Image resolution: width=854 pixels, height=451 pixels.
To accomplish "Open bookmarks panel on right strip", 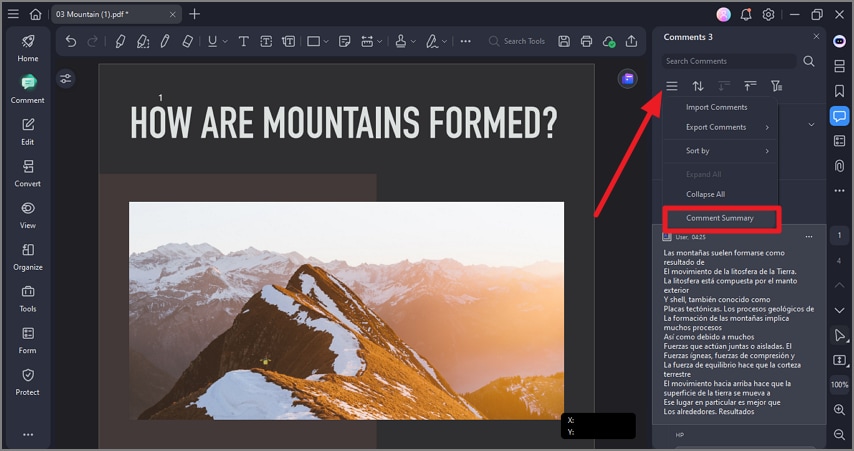I will [839, 91].
